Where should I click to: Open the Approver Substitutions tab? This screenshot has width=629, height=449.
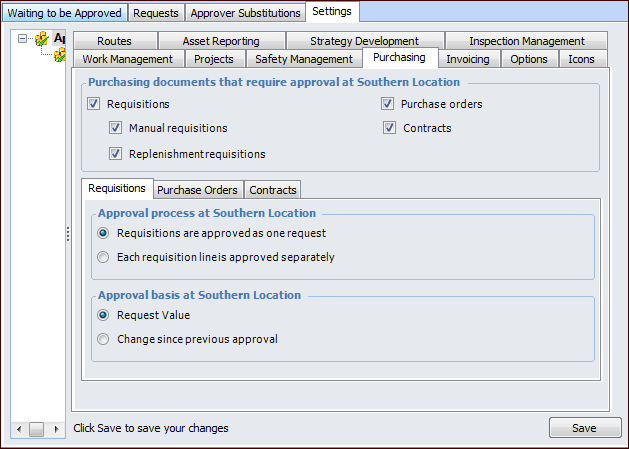[245, 13]
